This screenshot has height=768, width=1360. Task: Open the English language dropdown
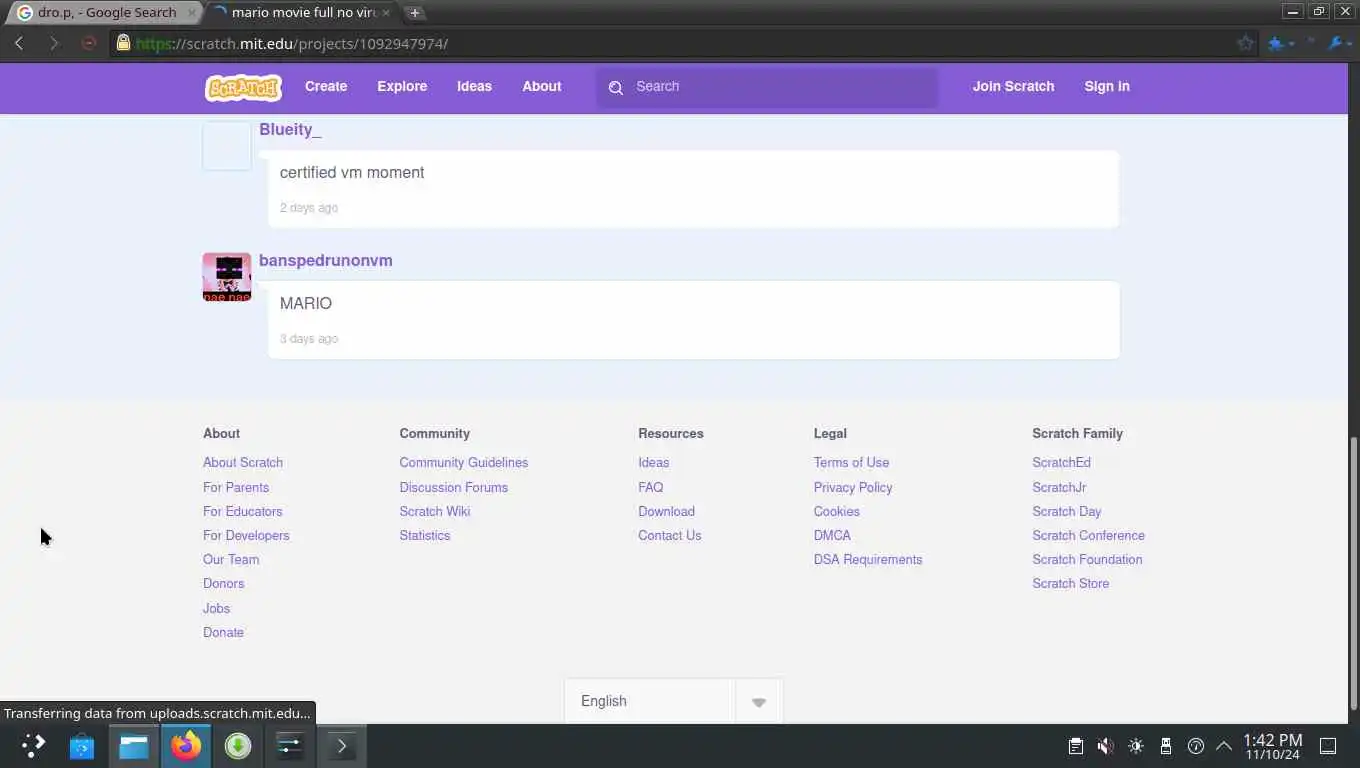pyautogui.click(x=673, y=701)
